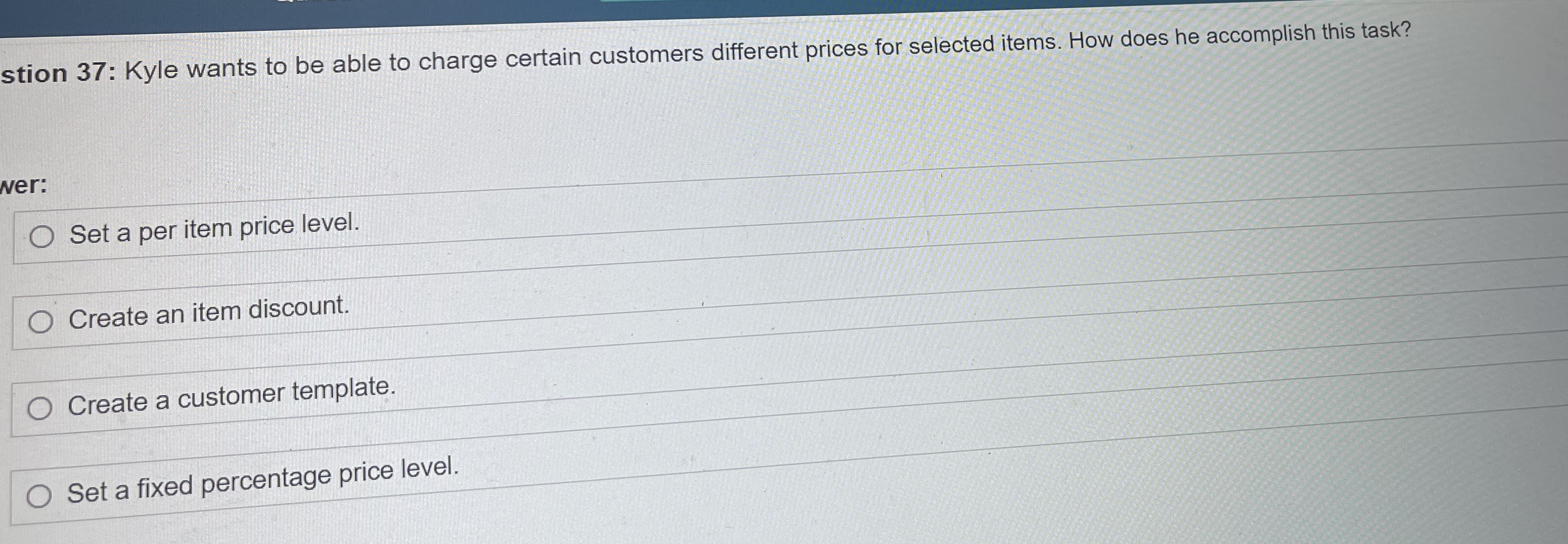Click the 'Create a customer template.' label text
The width and height of the screenshot is (1568, 544).
232,397
